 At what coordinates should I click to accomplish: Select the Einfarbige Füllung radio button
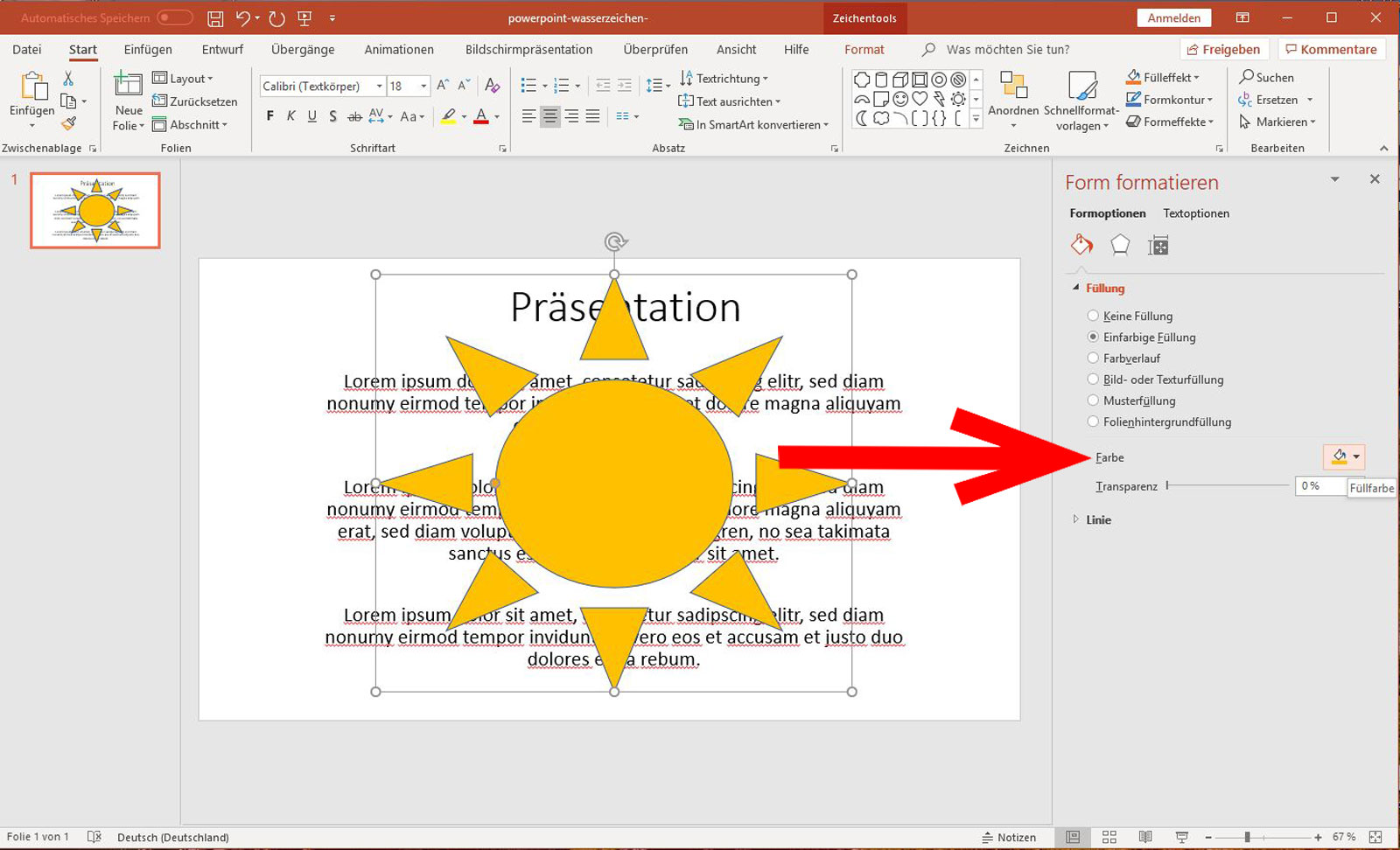[1094, 338]
